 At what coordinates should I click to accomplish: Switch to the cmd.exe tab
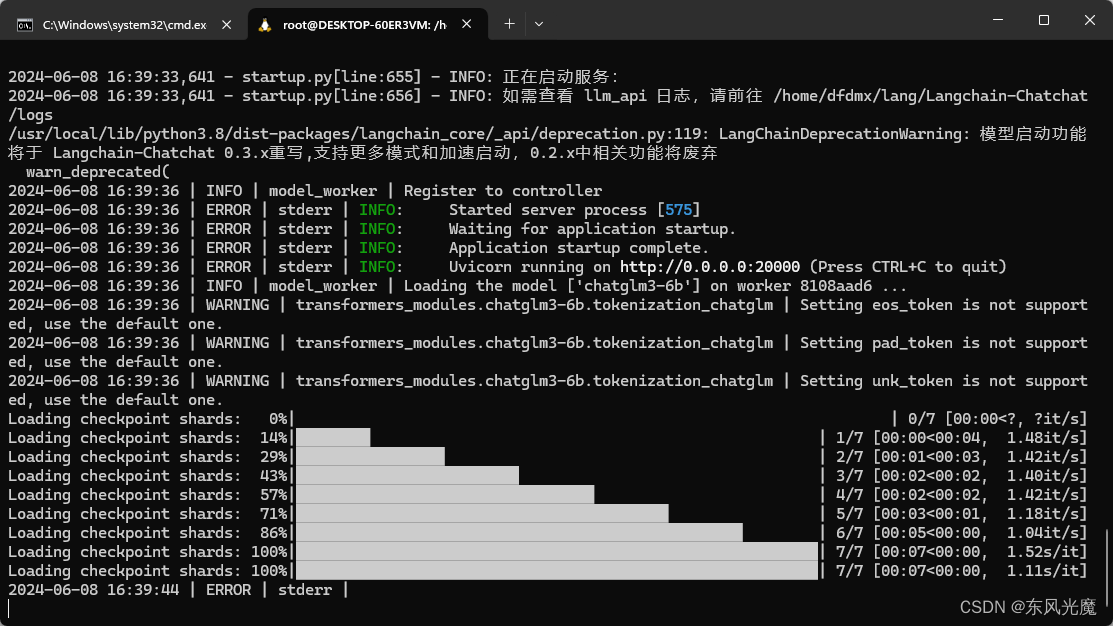(124, 24)
